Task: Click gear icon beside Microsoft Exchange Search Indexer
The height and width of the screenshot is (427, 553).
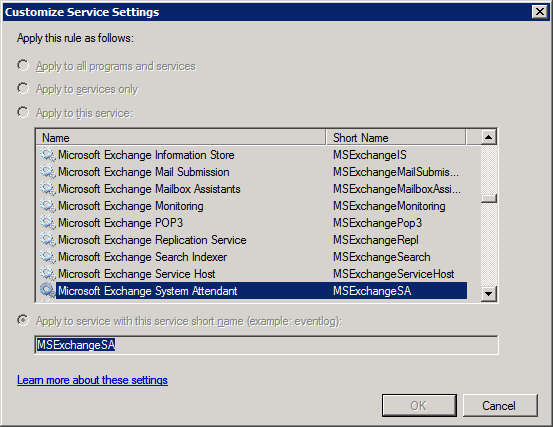Action: (x=48, y=257)
